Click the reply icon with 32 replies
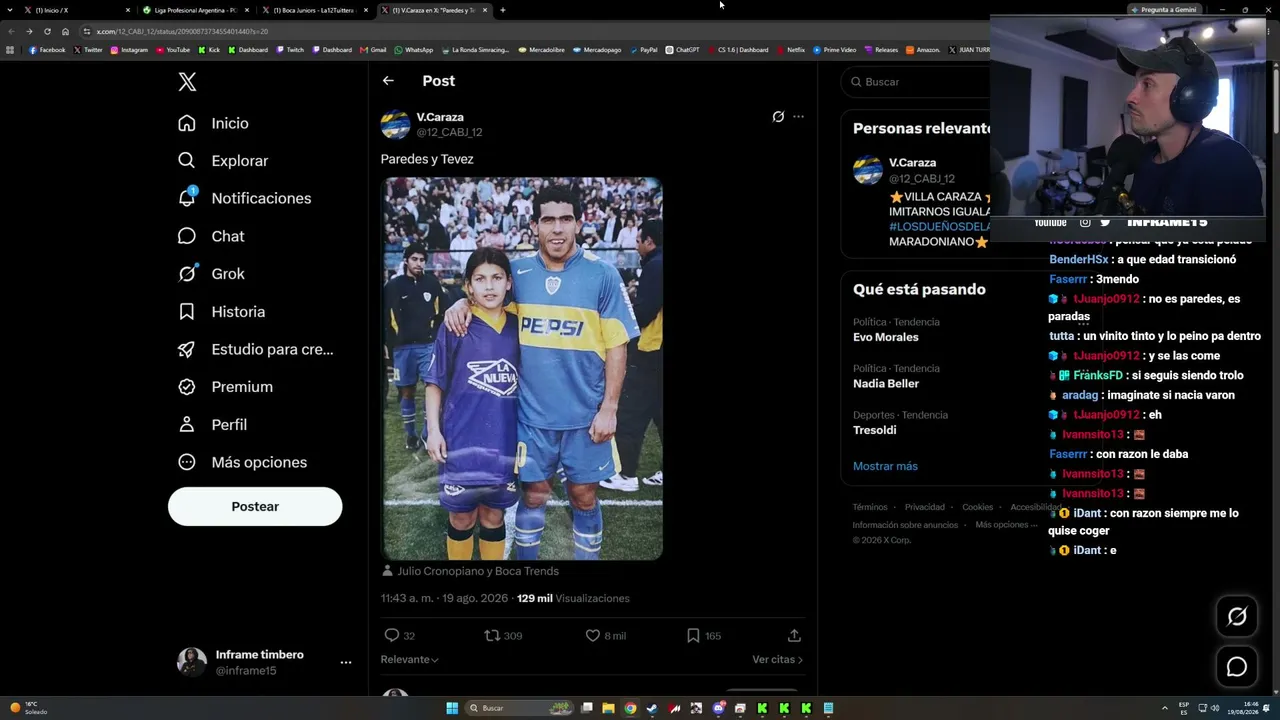The height and width of the screenshot is (720, 1280). (x=392, y=636)
